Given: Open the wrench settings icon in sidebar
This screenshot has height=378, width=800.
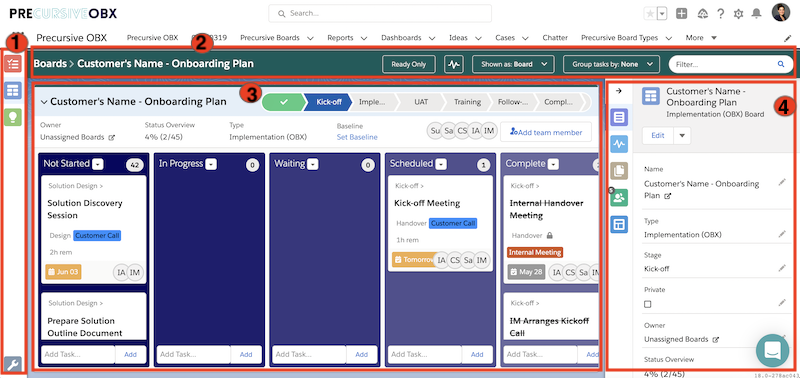Looking at the screenshot, I should pos(13,364).
